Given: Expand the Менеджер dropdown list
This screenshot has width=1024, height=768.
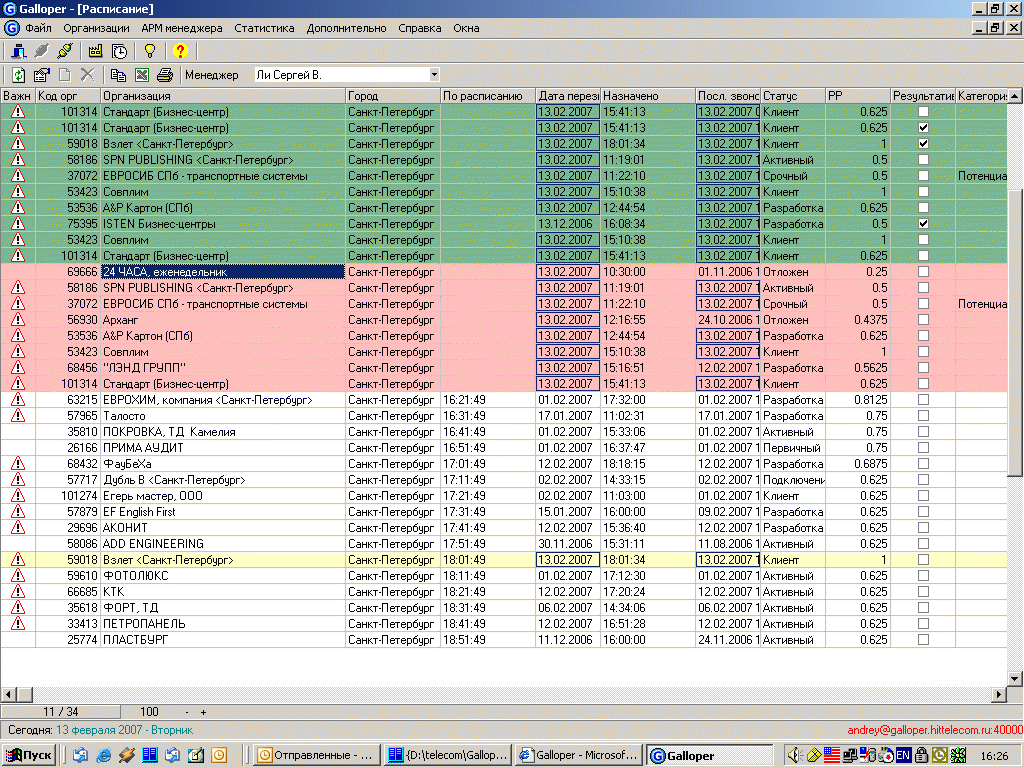Looking at the screenshot, I should tap(434, 75).
